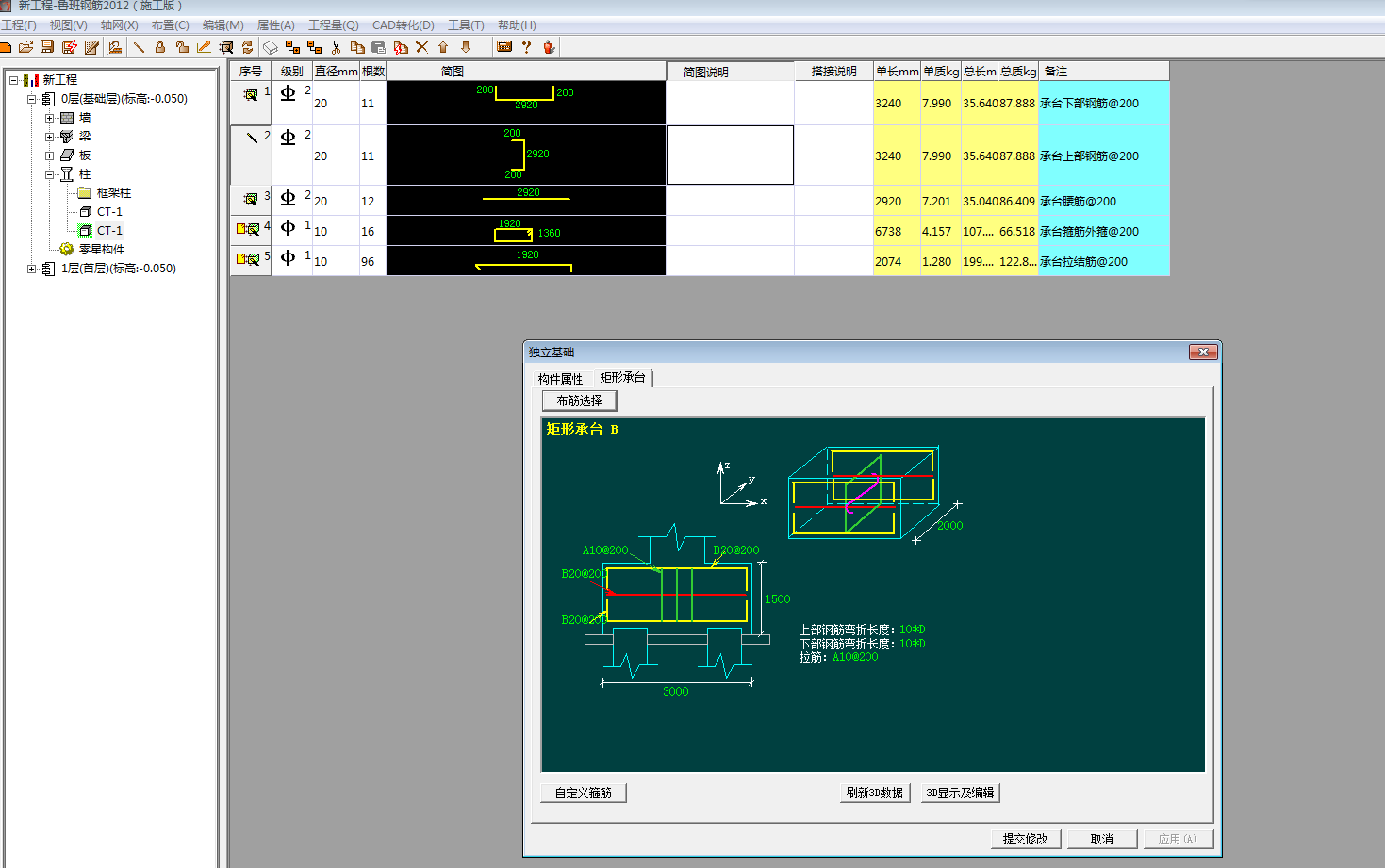Click the open folder toolbar icon
The height and width of the screenshot is (868, 1385).
point(25,47)
